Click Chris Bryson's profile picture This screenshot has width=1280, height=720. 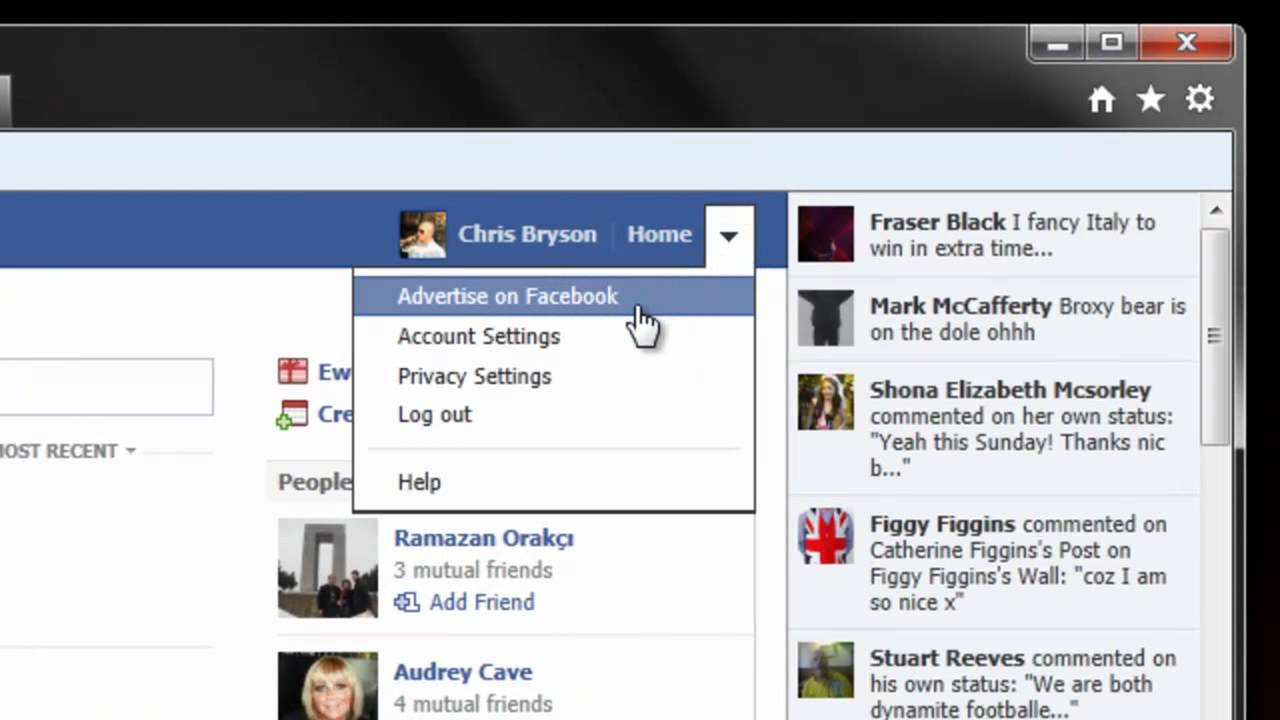pyautogui.click(x=423, y=234)
